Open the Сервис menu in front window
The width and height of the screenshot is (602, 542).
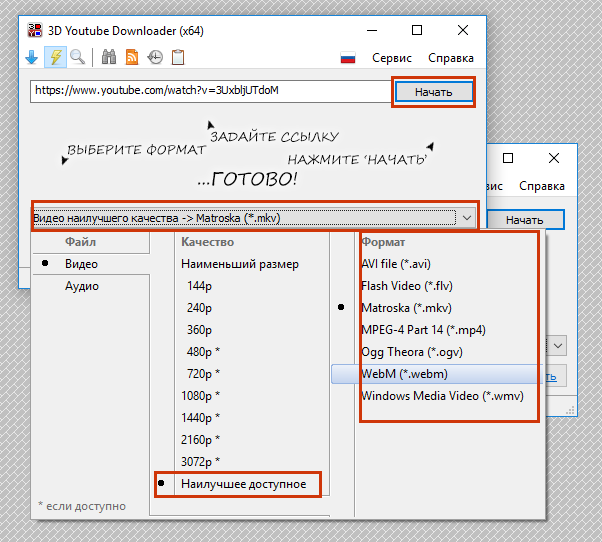[392, 58]
